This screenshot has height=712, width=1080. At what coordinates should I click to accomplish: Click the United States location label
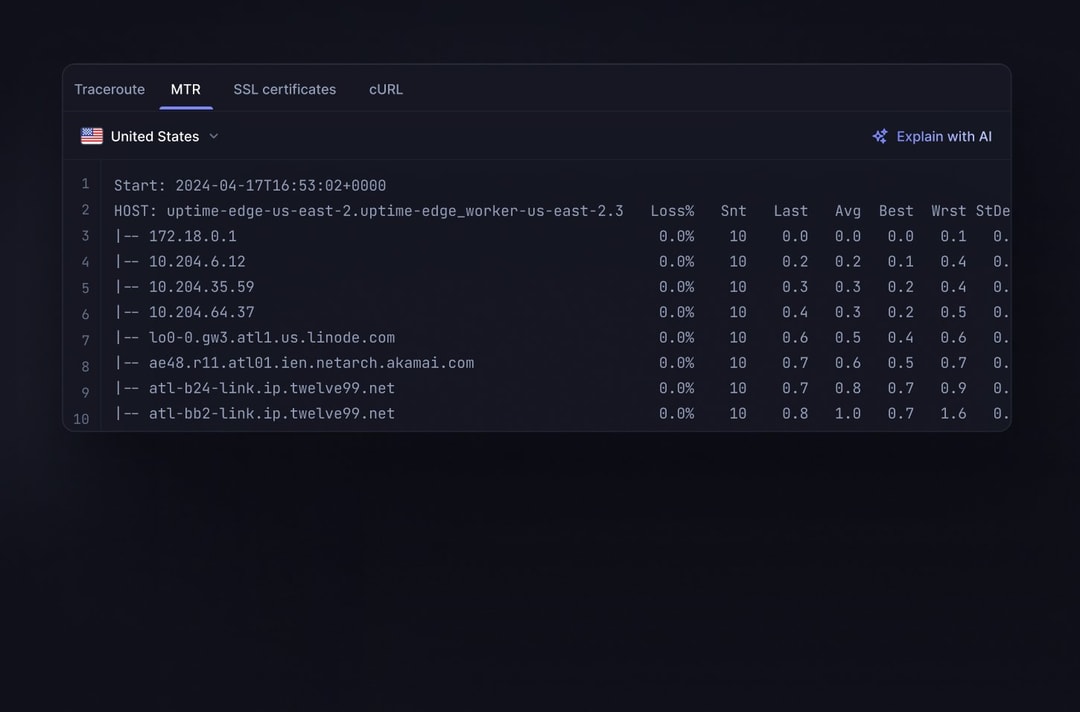(x=155, y=136)
